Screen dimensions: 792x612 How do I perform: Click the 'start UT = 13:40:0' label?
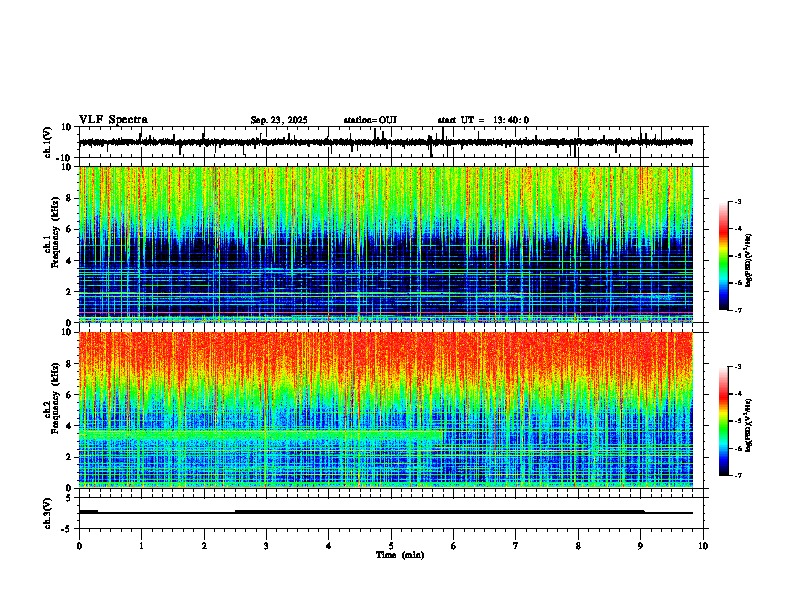(x=483, y=120)
